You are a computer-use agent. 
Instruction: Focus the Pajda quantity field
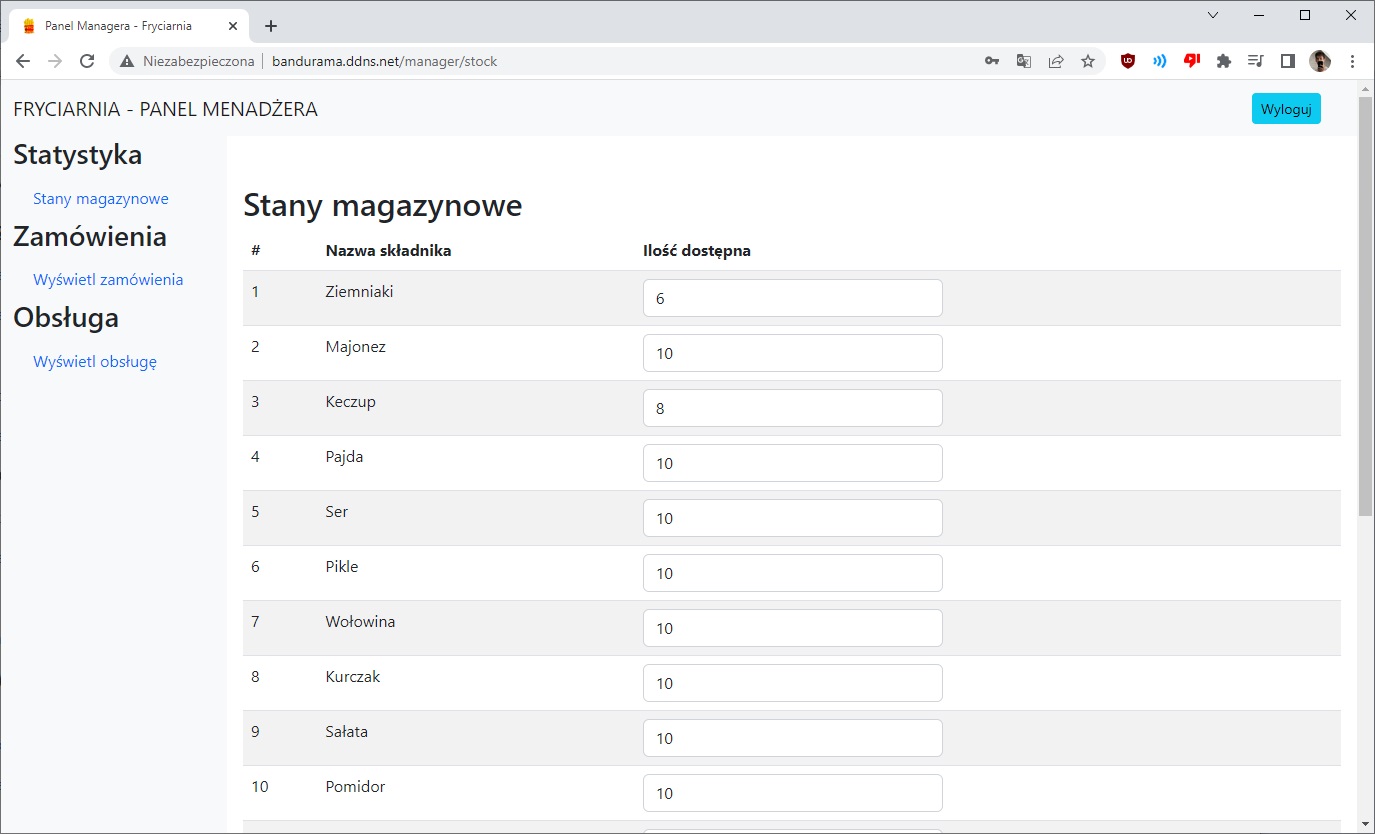792,463
